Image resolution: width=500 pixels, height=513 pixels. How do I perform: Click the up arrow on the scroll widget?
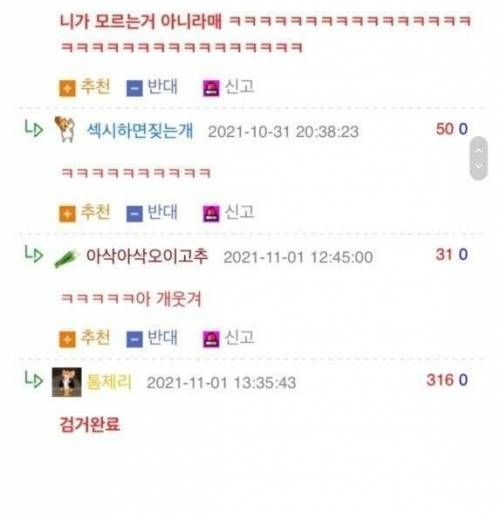(479, 151)
